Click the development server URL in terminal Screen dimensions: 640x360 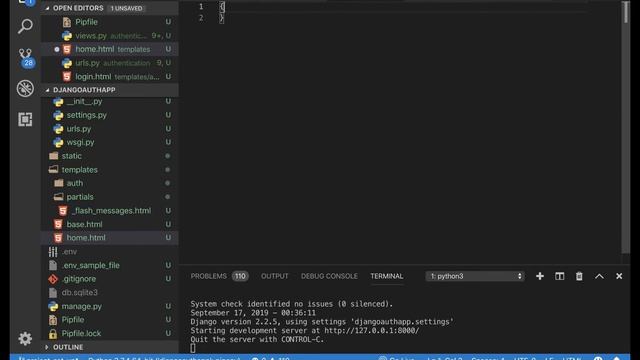pos(371,331)
